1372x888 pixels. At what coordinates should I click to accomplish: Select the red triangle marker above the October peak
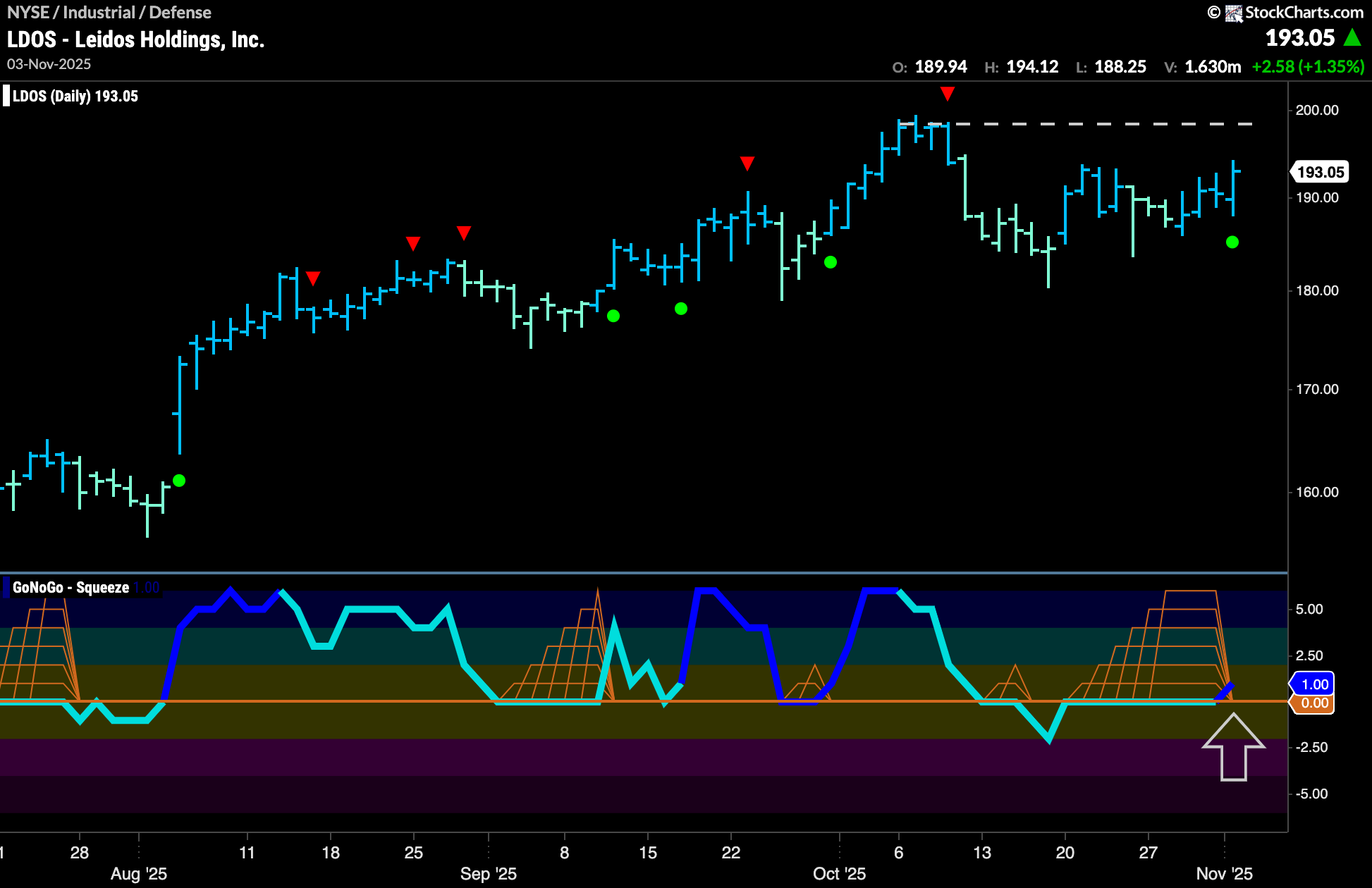coord(948,92)
